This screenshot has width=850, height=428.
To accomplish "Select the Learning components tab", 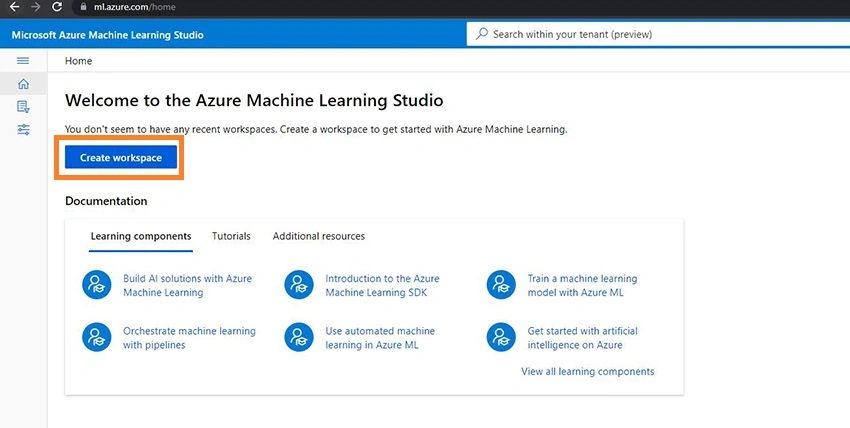I will click(x=141, y=236).
